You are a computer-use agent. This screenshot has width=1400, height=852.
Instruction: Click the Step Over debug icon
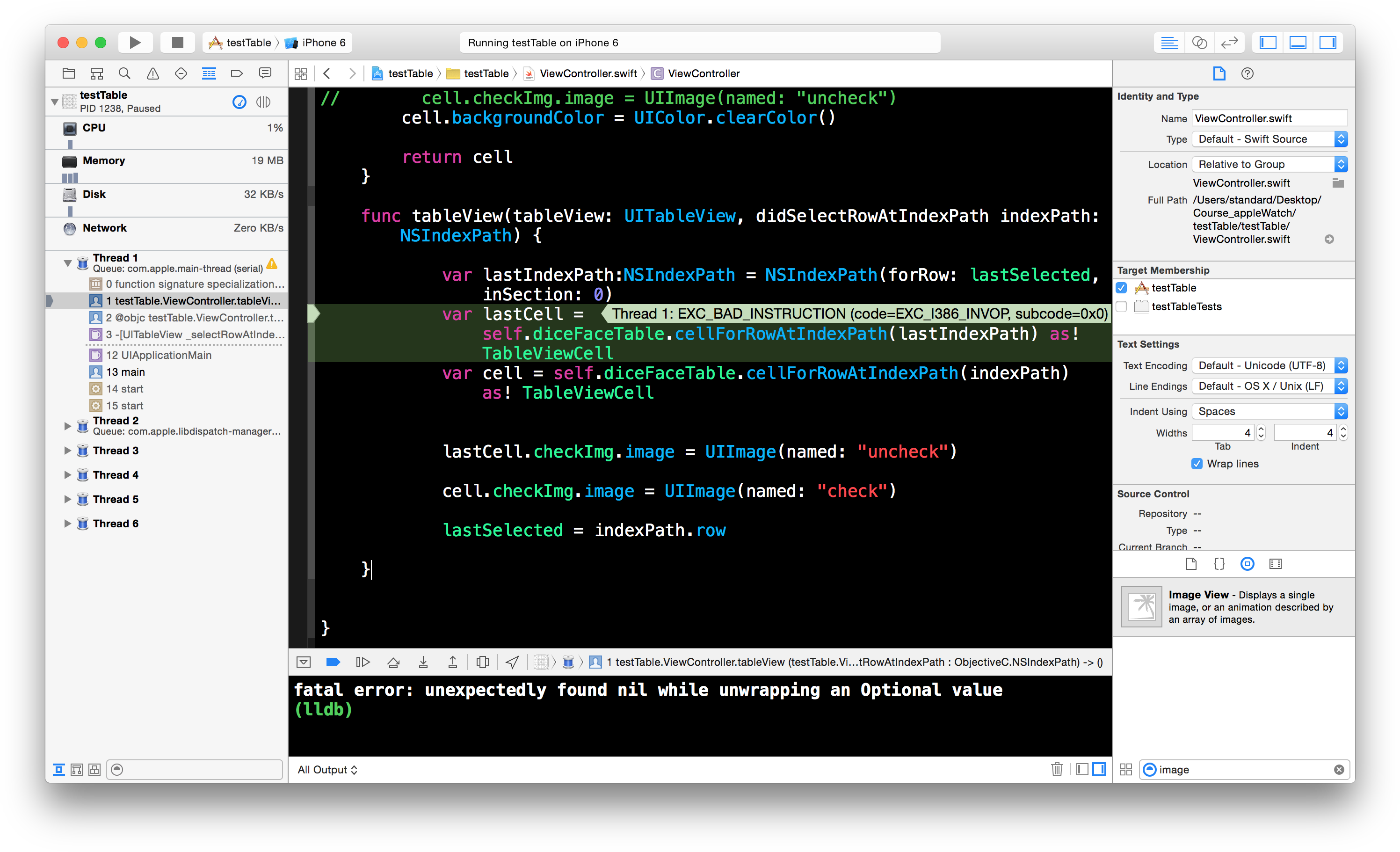pyautogui.click(x=393, y=662)
